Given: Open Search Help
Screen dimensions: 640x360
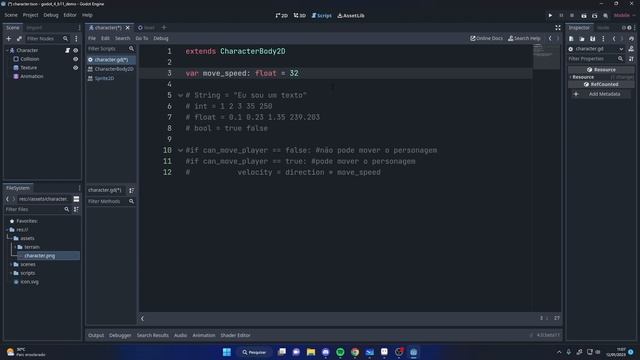Looking at the screenshot, I should click(524, 38).
